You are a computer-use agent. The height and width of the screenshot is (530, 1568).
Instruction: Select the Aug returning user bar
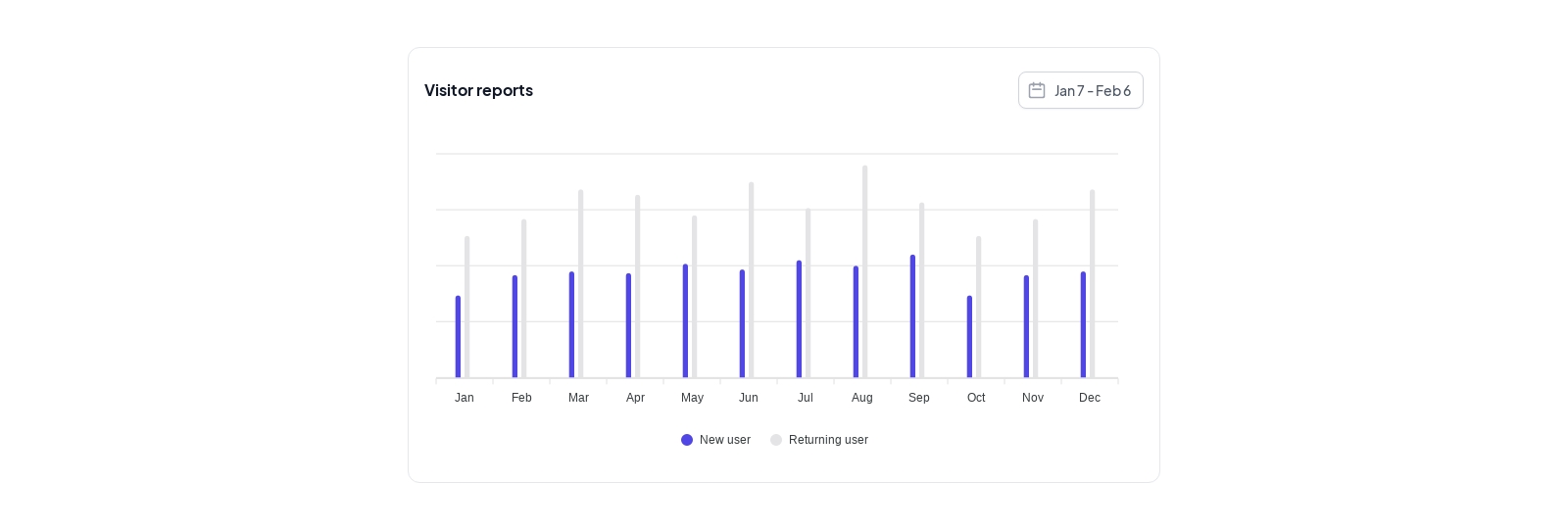click(865, 271)
